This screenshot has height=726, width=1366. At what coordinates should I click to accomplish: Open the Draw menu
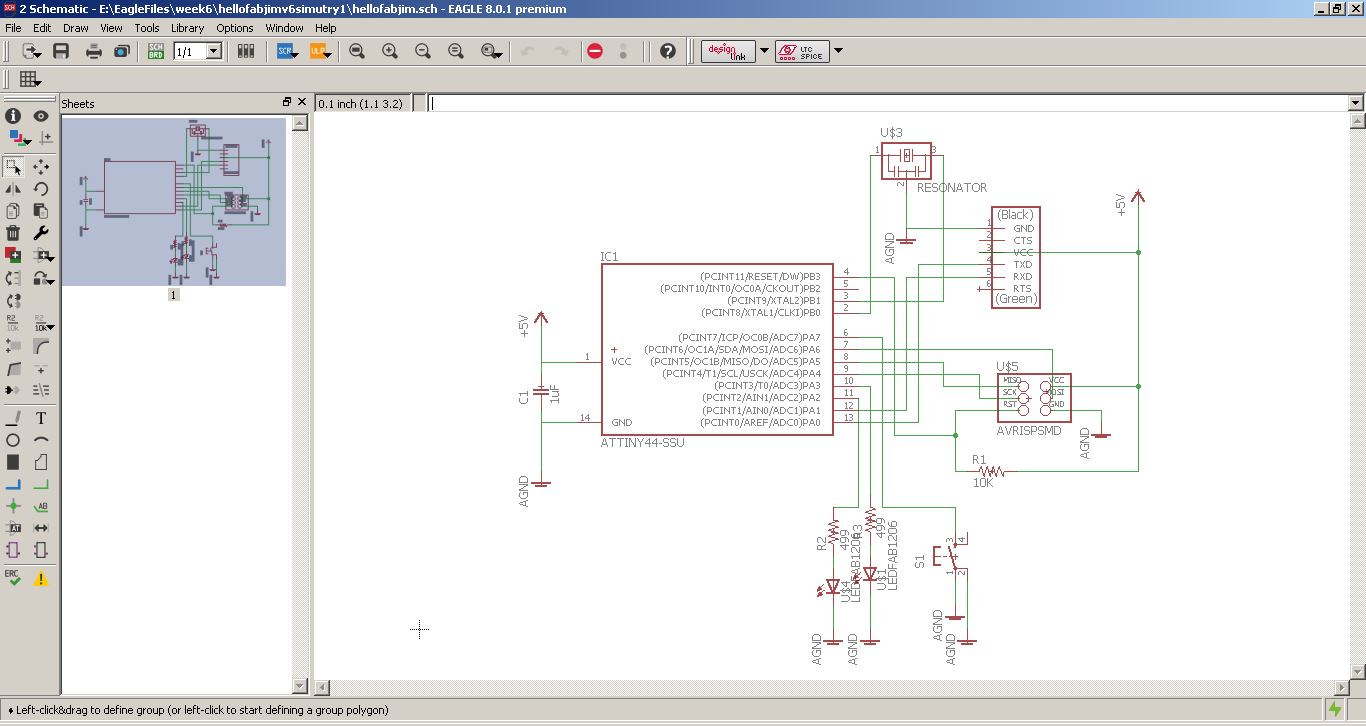(76, 28)
